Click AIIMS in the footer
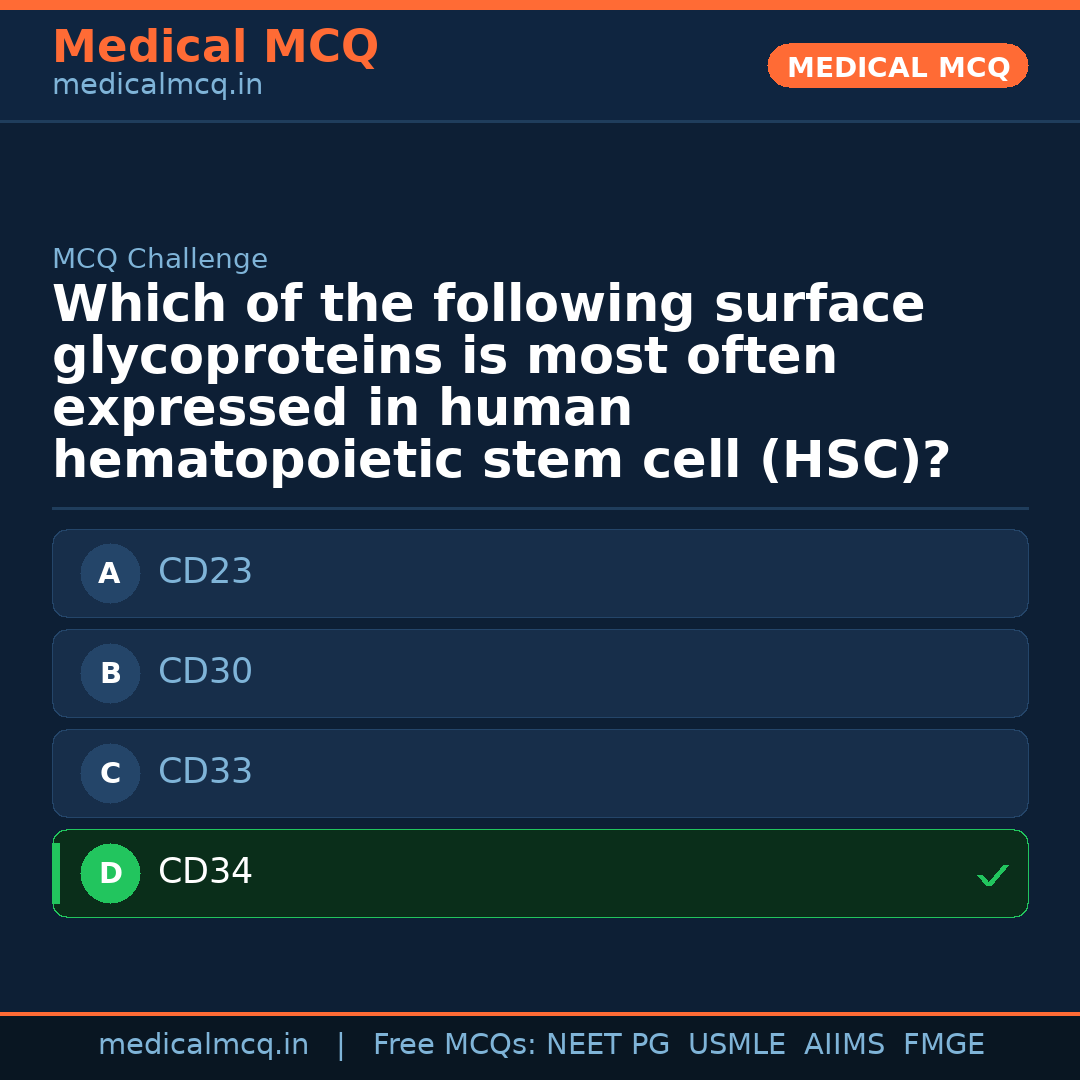1080x1080 pixels. [x=844, y=1045]
